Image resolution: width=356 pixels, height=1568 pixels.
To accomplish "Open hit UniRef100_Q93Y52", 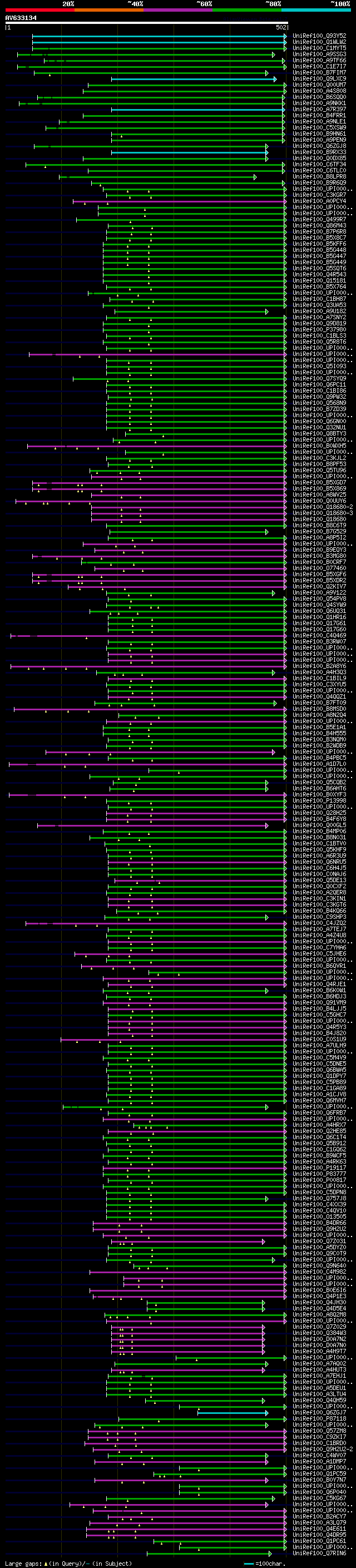I will pos(319,36).
